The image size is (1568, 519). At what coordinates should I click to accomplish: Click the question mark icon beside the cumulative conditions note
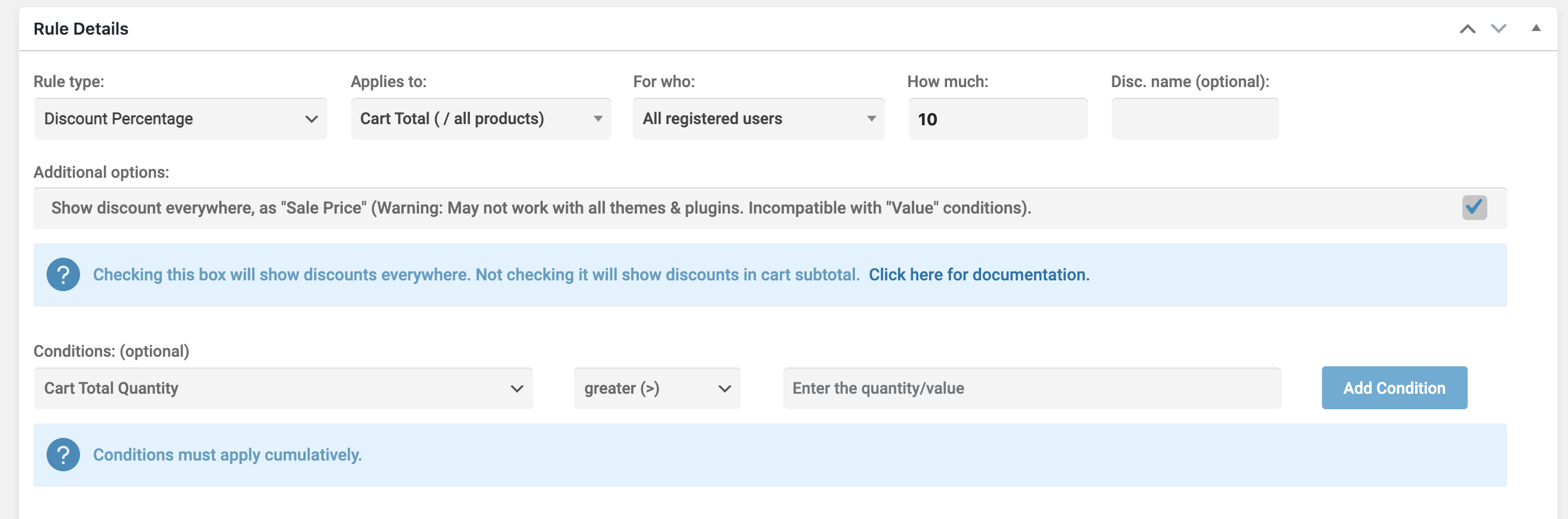(x=63, y=455)
